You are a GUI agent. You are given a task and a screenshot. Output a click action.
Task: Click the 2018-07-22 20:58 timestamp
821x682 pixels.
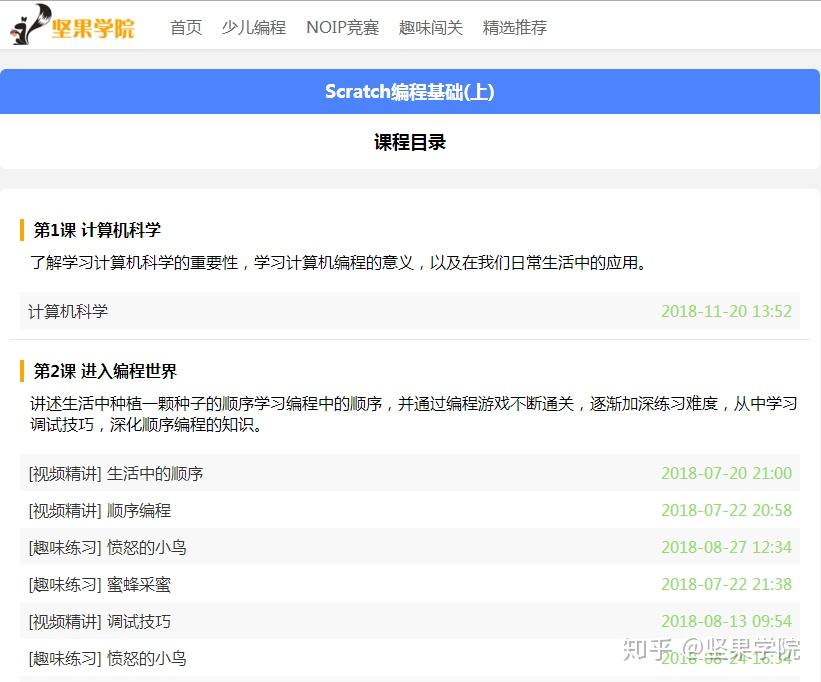726,510
